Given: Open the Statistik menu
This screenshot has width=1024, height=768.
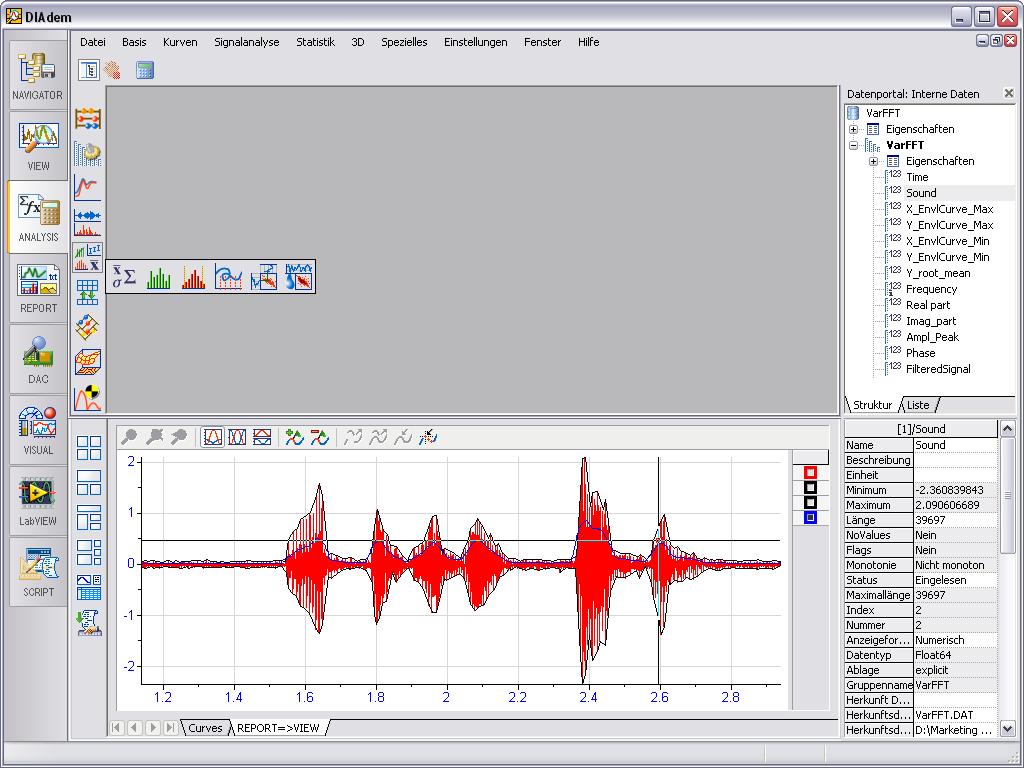Looking at the screenshot, I should point(315,42).
